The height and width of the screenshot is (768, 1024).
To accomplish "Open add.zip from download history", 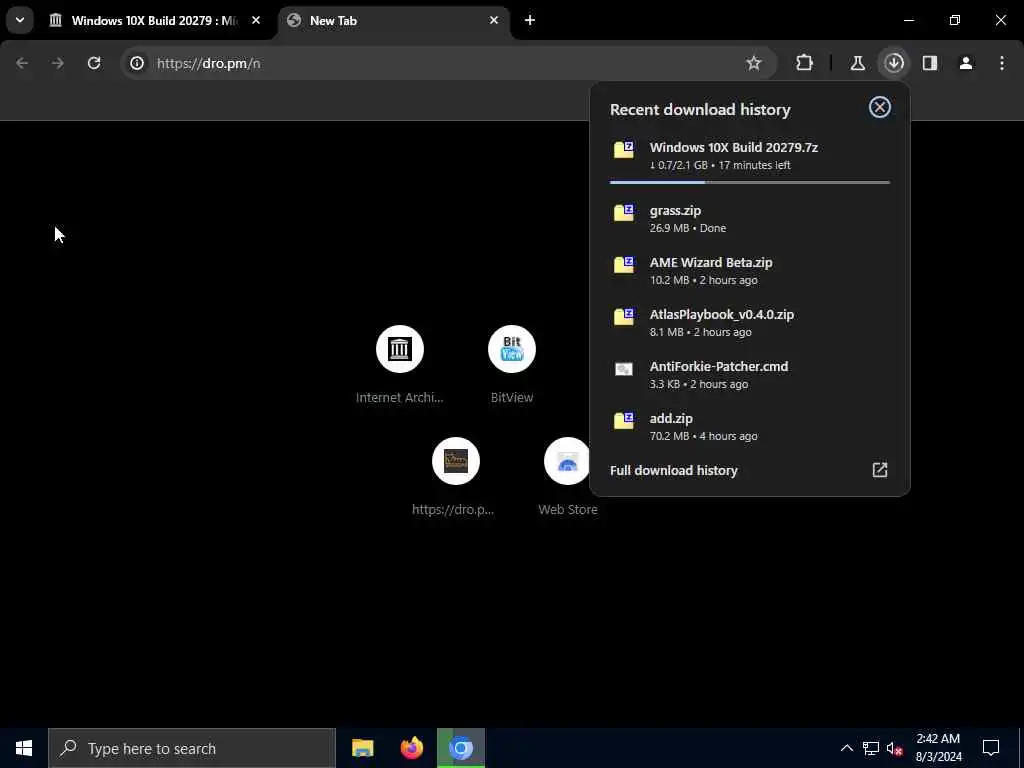I will pyautogui.click(x=750, y=426).
